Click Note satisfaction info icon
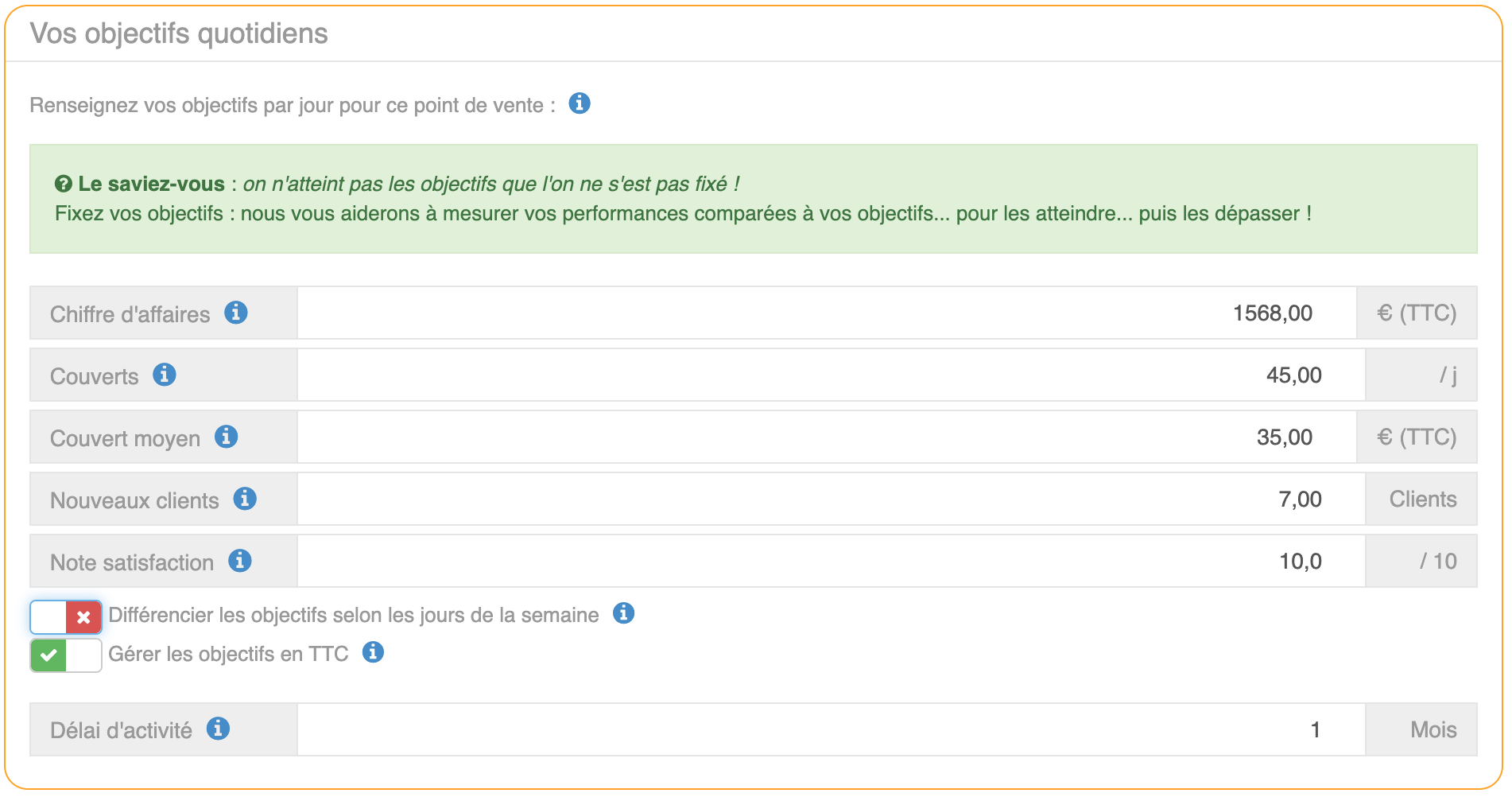 pyautogui.click(x=240, y=561)
